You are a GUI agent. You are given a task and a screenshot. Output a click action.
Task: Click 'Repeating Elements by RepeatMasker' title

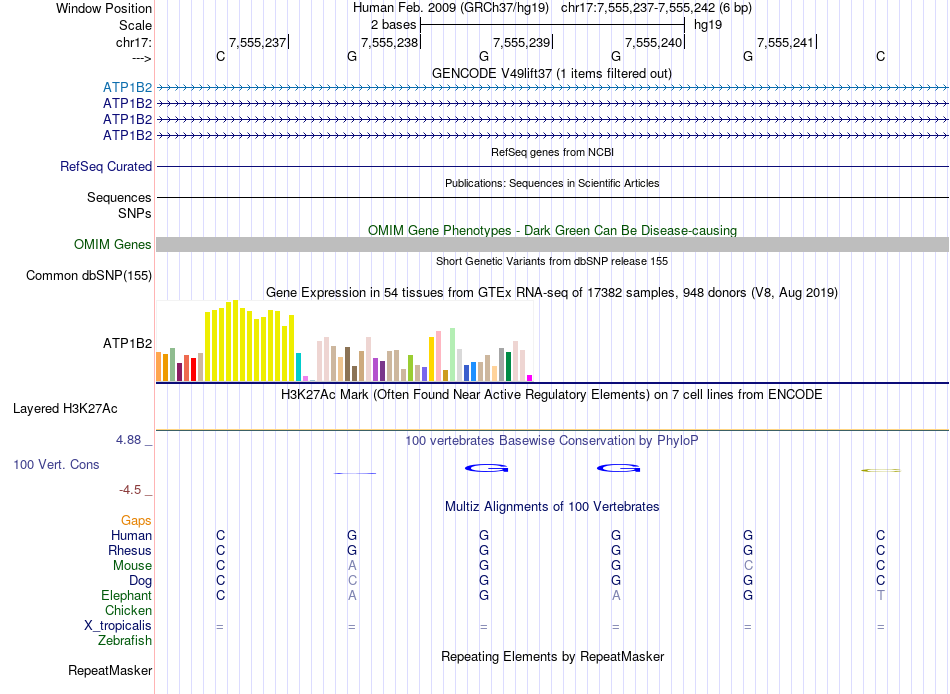tap(553, 656)
